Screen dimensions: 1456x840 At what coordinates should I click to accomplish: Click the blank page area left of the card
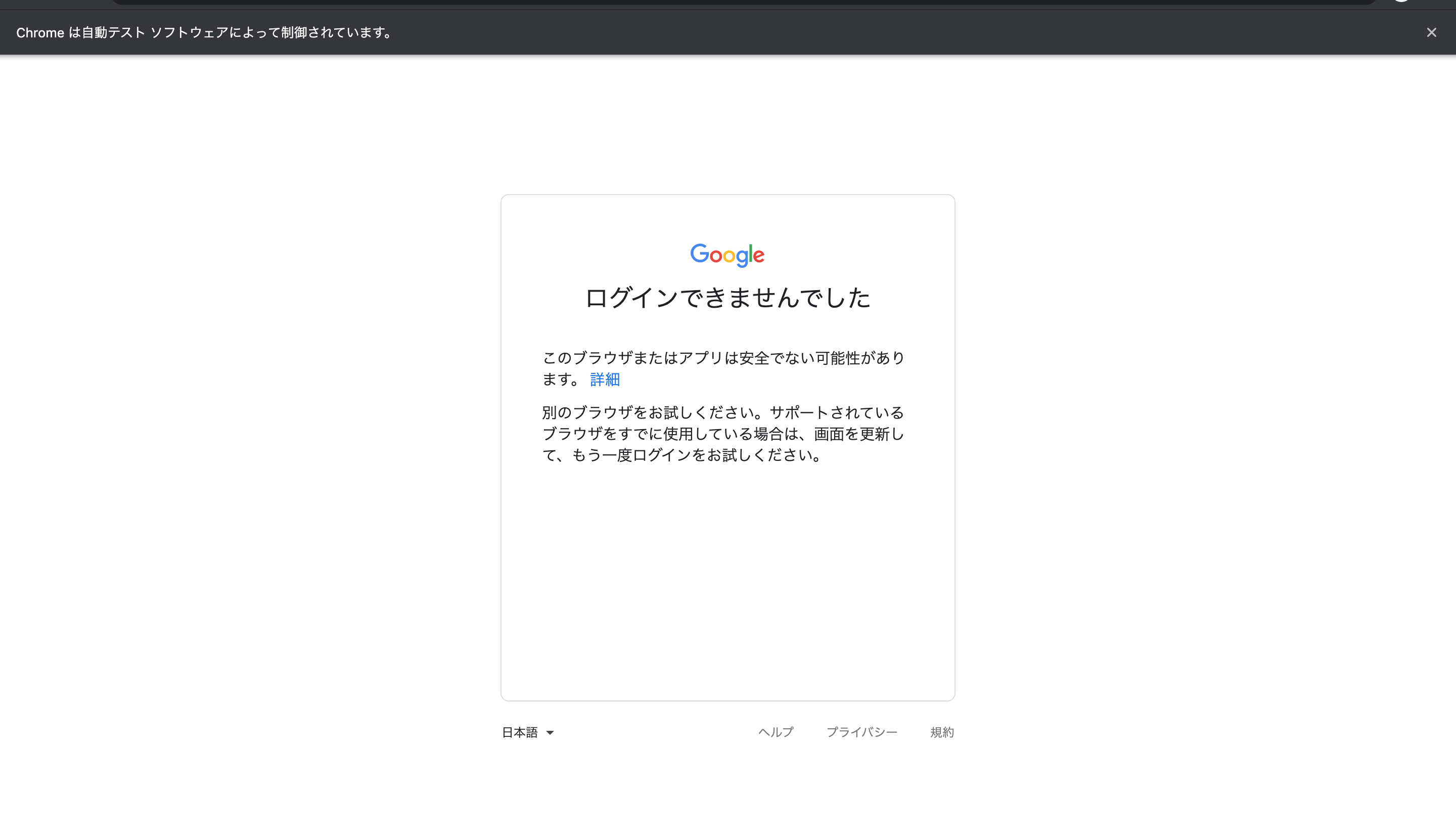pyautogui.click(x=248, y=433)
